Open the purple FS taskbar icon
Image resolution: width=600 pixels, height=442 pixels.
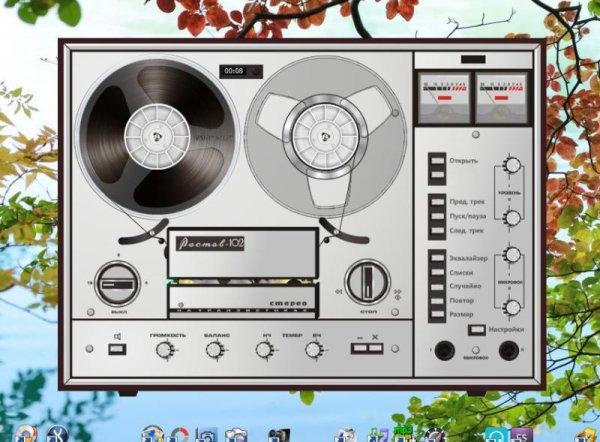(x=522, y=435)
